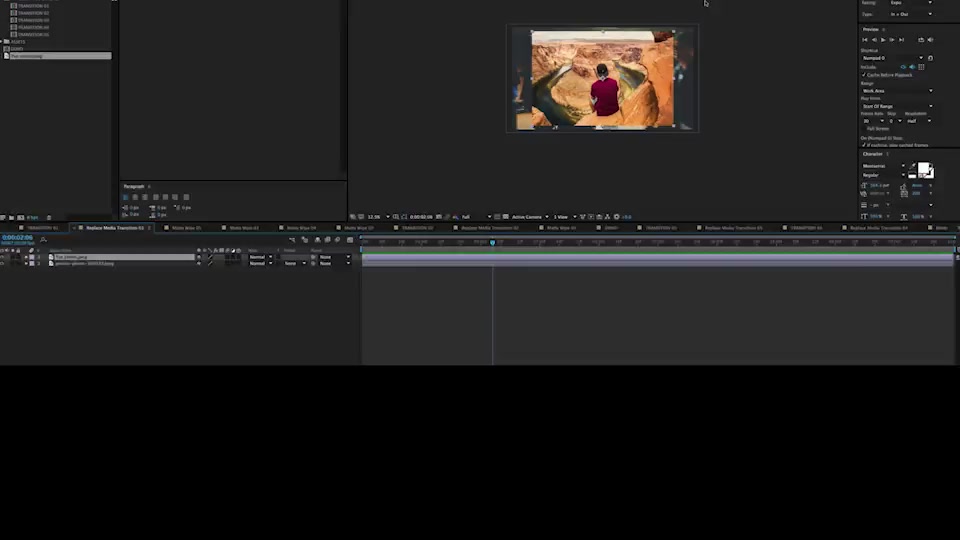Open the composition mini-flowchart icon
Image resolution: width=960 pixels, height=540 pixels.
pyautogui.click(x=292, y=240)
